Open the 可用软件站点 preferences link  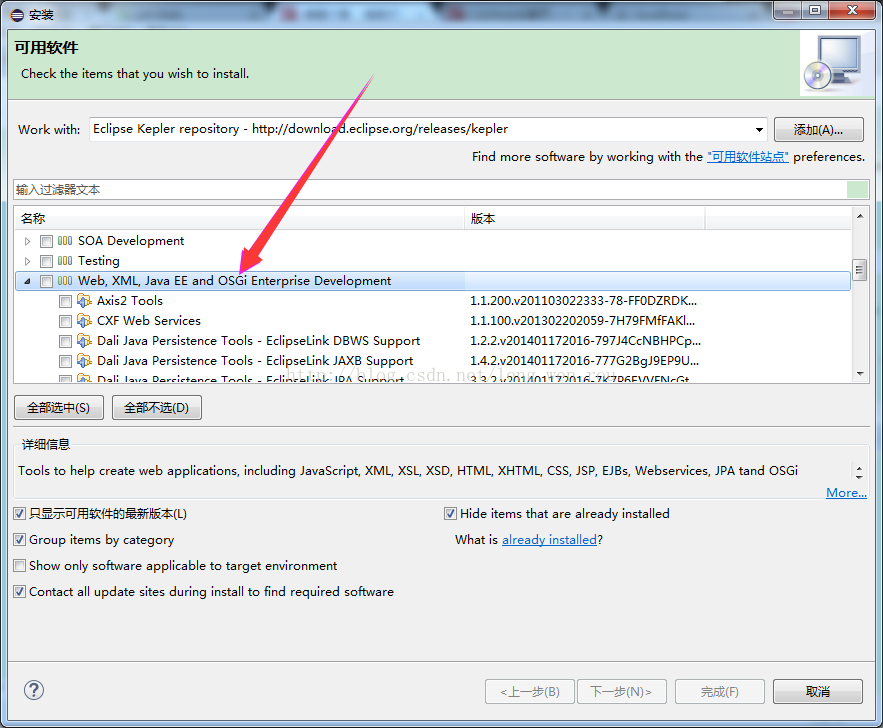[x=748, y=157]
